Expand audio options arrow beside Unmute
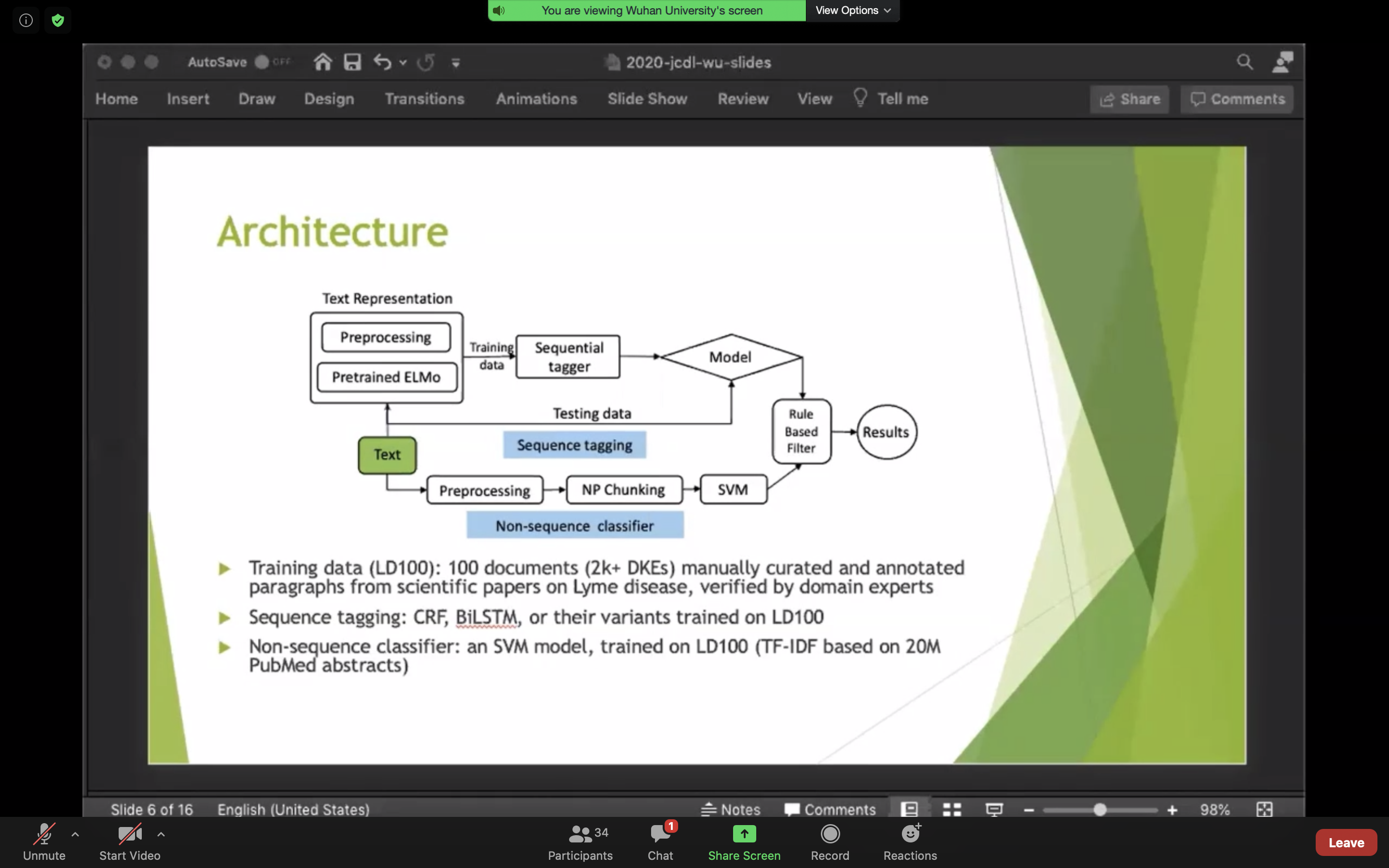 pyautogui.click(x=75, y=834)
